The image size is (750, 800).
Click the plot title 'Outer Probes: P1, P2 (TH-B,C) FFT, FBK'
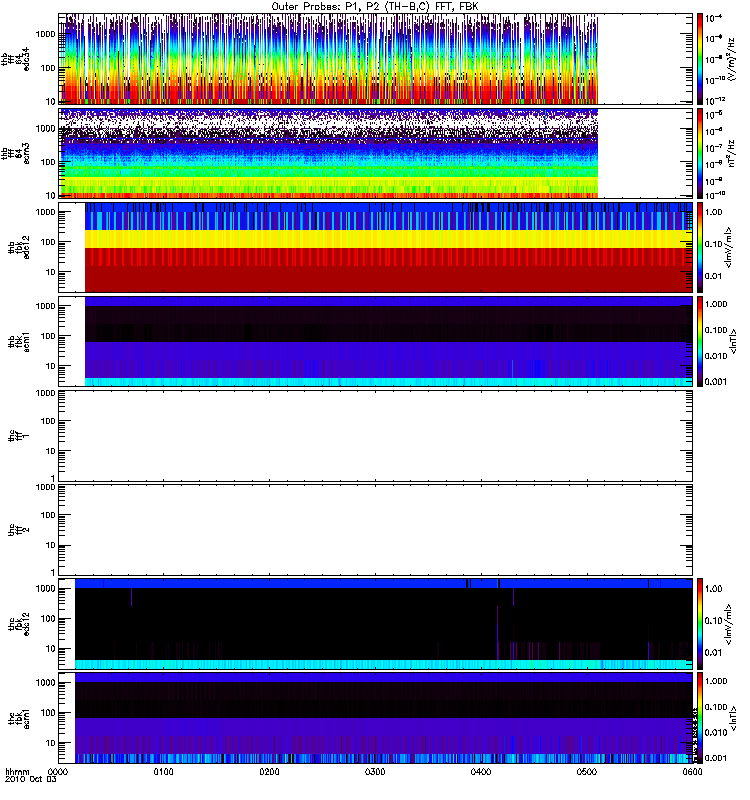tap(375, 7)
